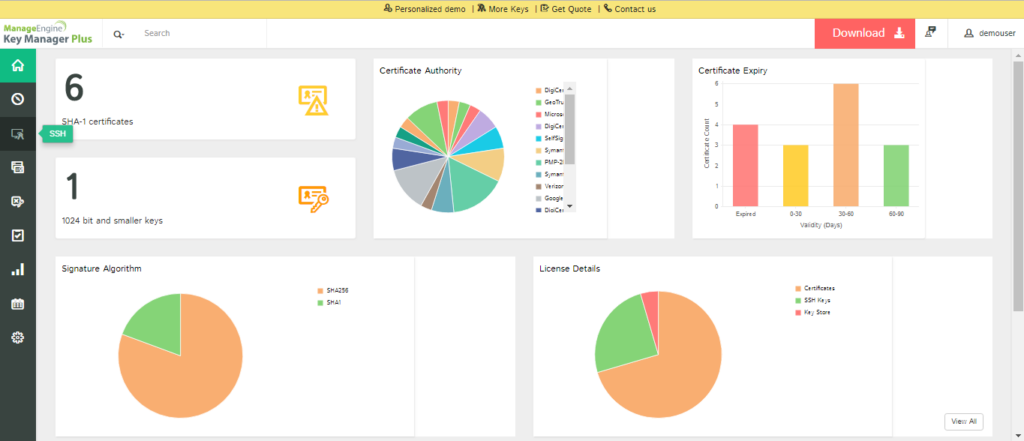Viewport: 1024px width, 441px height.
Task: Click the SSH Keys green slice in License Details
Action: coord(624,336)
